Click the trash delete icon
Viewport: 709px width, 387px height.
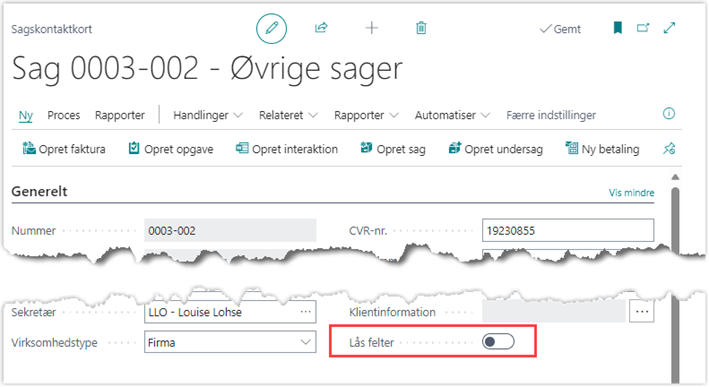click(421, 28)
